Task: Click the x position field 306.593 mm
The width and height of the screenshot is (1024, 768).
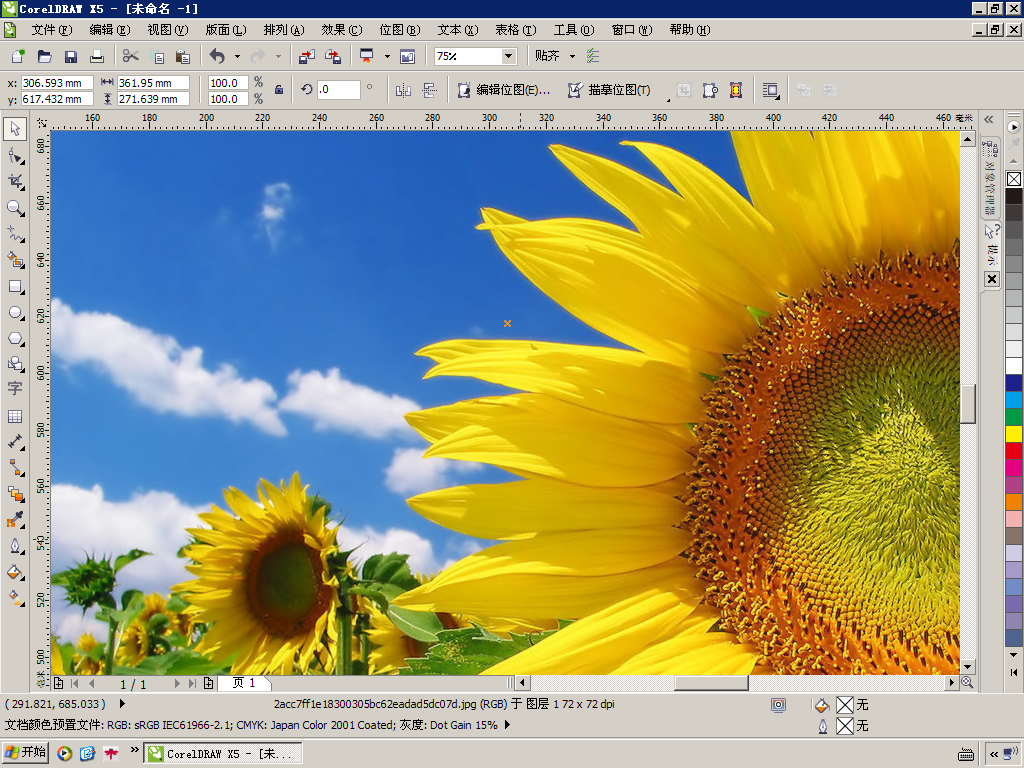Action: [57, 83]
